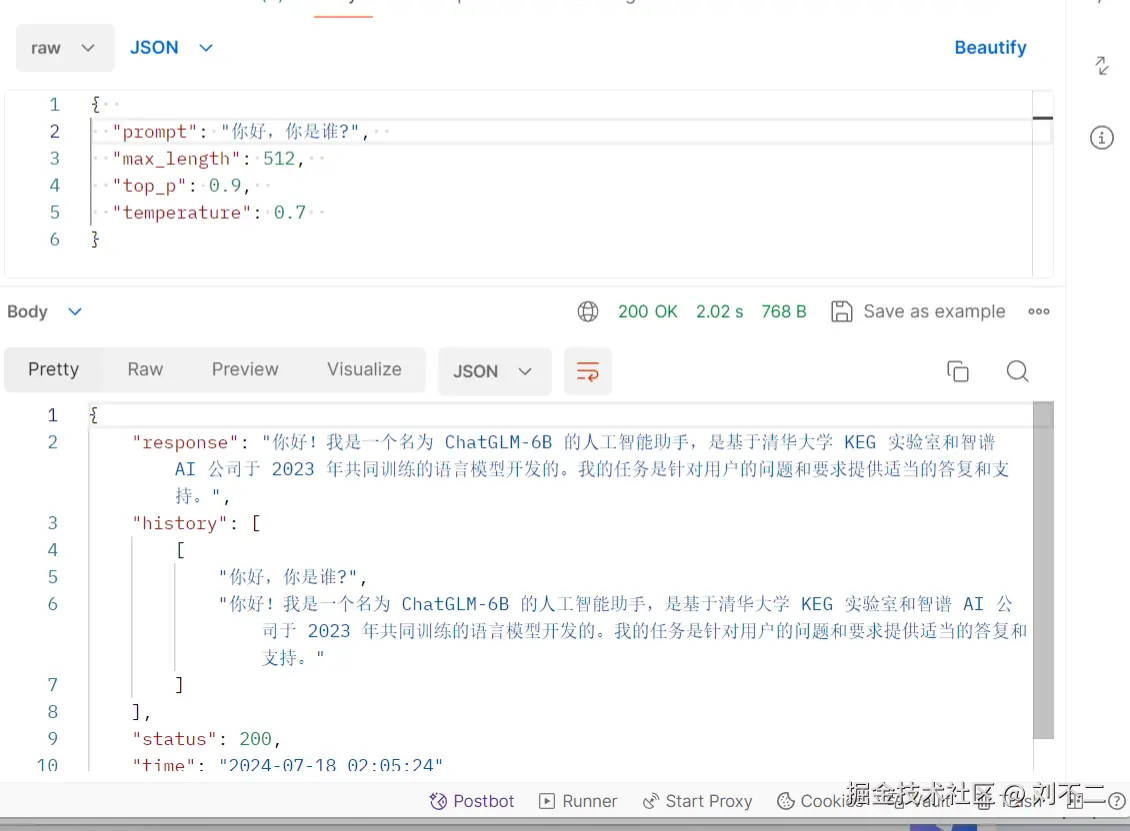The image size is (1130, 831).
Task: Click the response pane vertical scrollbar
Action: click(1043, 569)
